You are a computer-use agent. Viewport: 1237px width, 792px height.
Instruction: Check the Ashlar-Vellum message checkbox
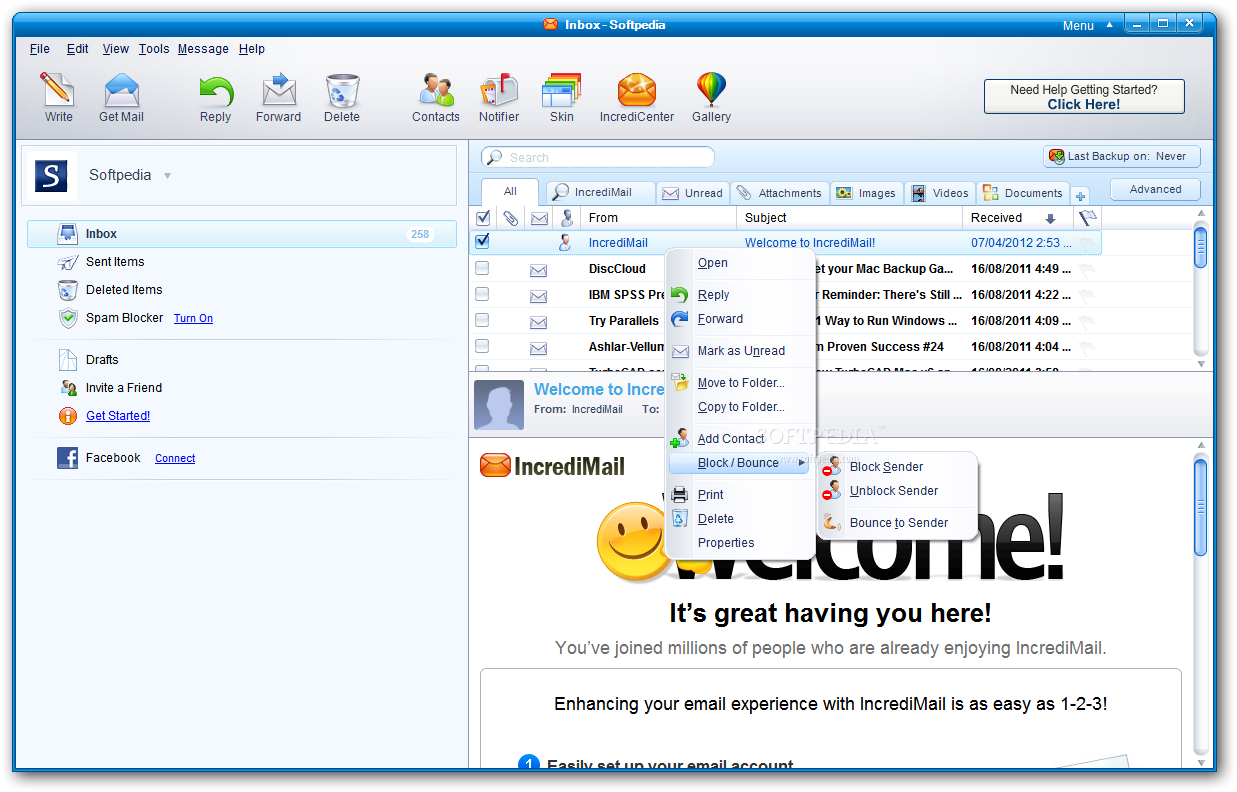tap(482, 346)
